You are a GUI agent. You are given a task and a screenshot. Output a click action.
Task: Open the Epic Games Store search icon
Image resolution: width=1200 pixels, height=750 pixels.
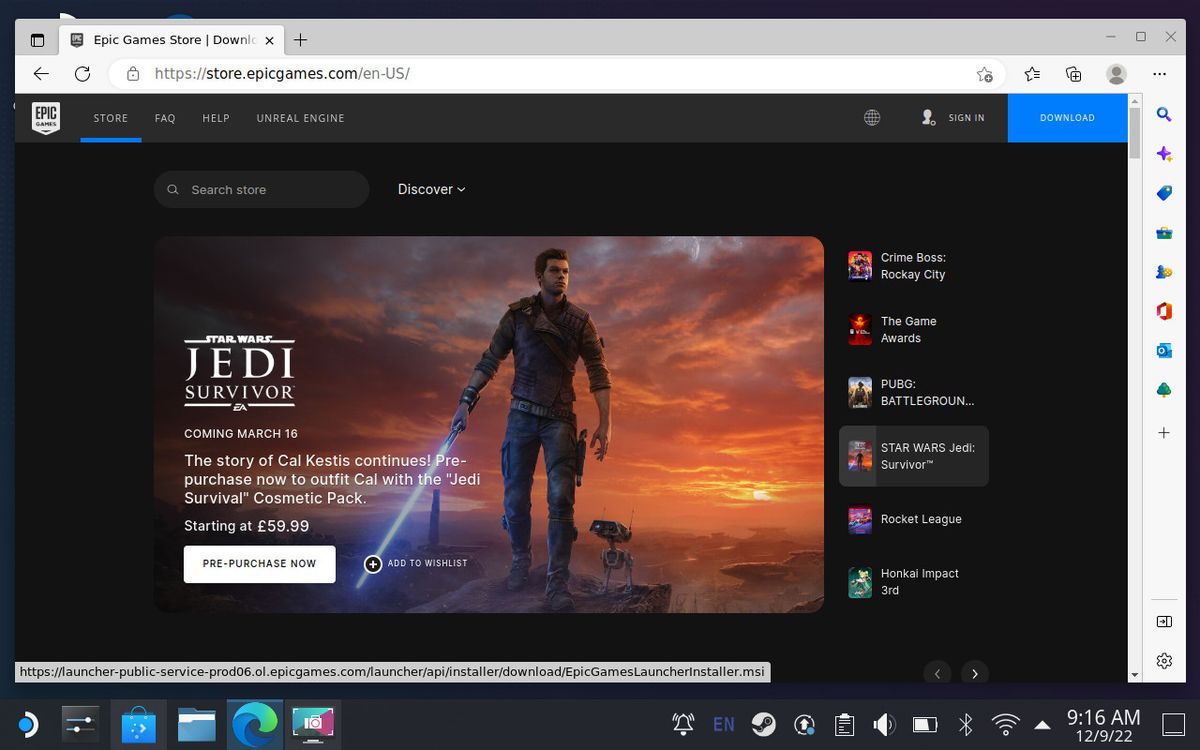coord(173,189)
